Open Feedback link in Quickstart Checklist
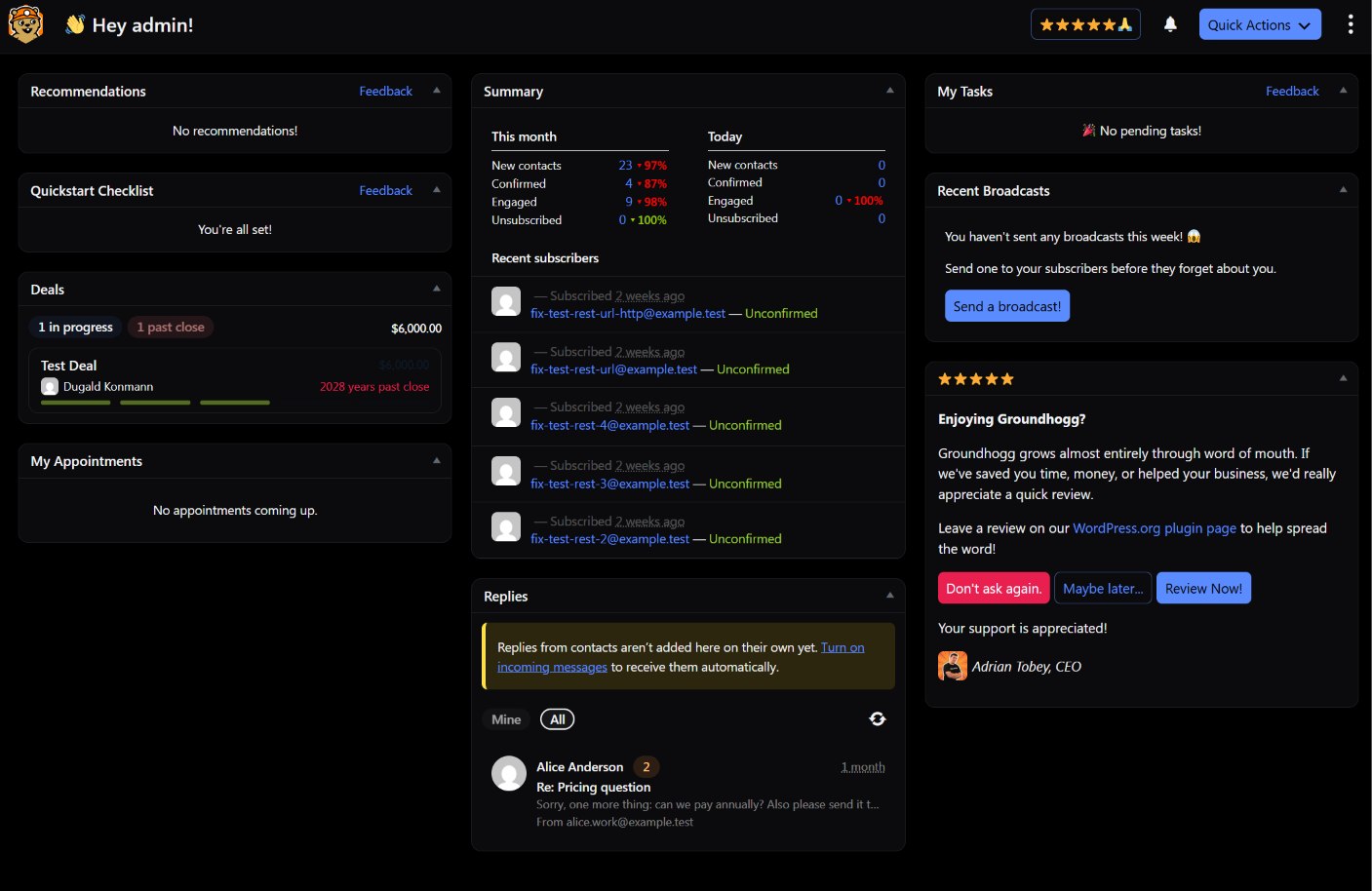Image resolution: width=1372 pixels, height=891 pixels. 386,190
